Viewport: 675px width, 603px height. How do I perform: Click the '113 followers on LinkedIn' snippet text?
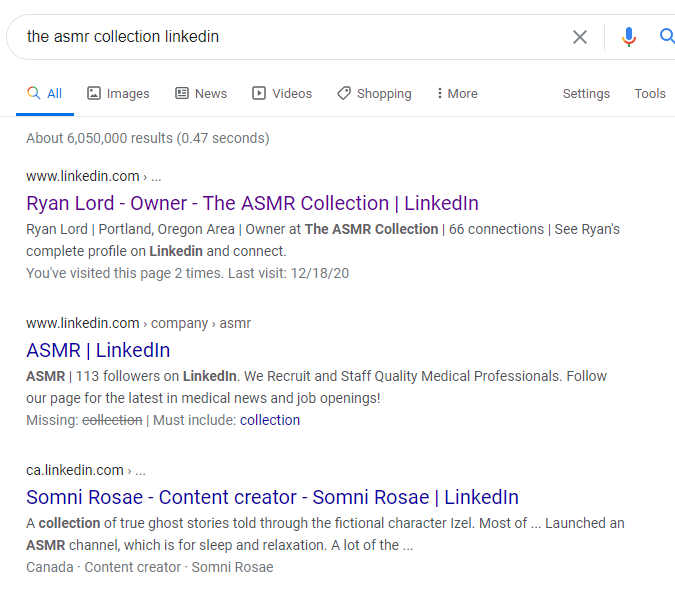pos(156,376)
